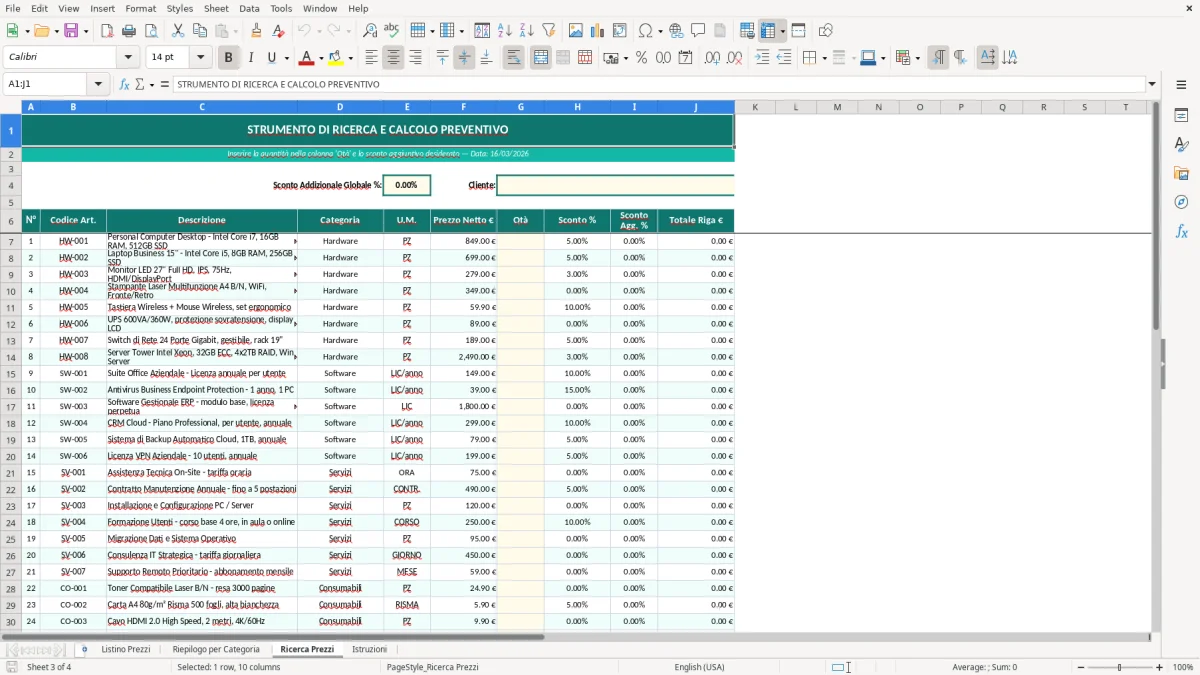Open the font color dropdown arrow
This screenshot has width=1200, height=675.
(321, 58)
